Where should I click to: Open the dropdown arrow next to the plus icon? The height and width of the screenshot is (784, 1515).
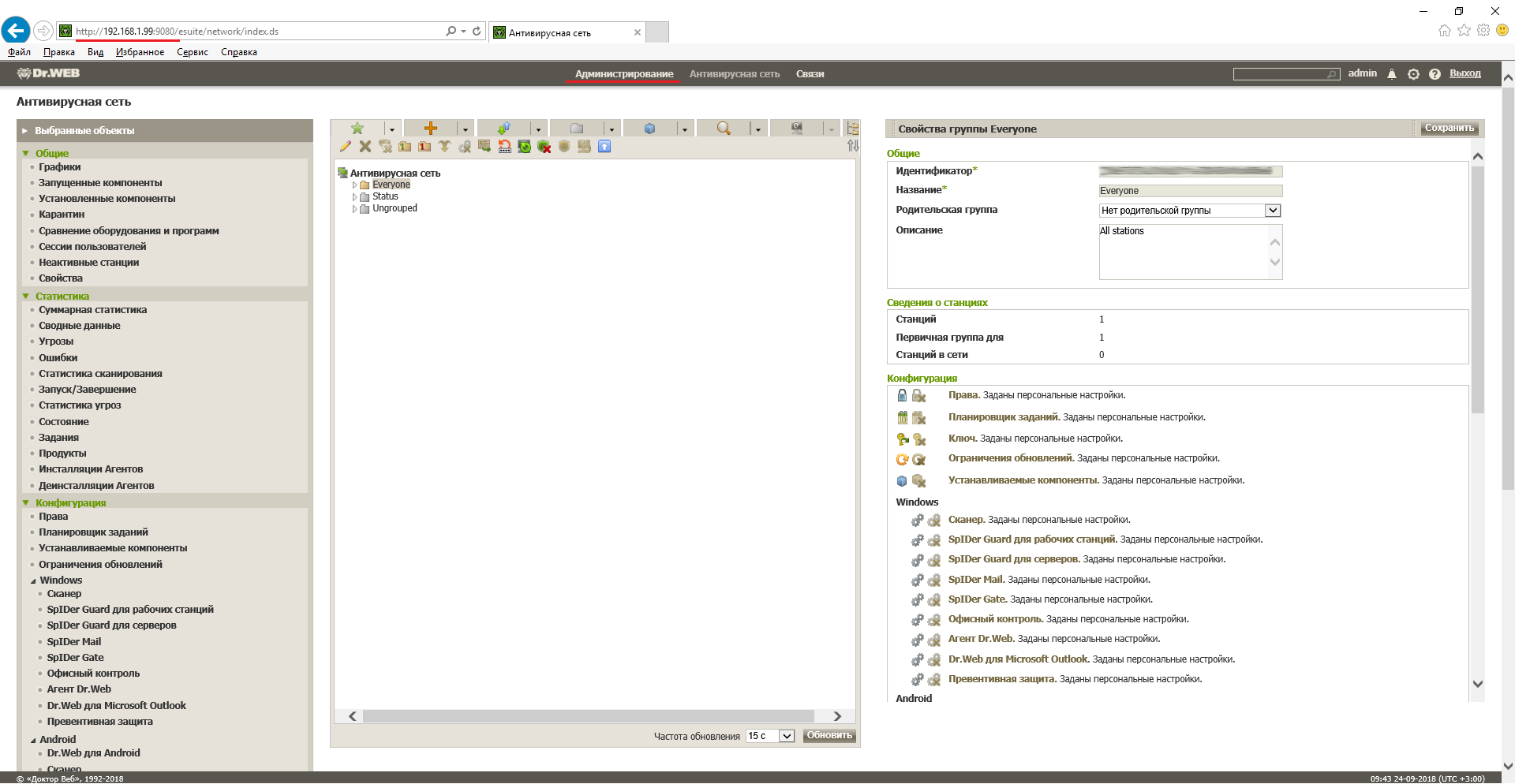pos(465,129)
